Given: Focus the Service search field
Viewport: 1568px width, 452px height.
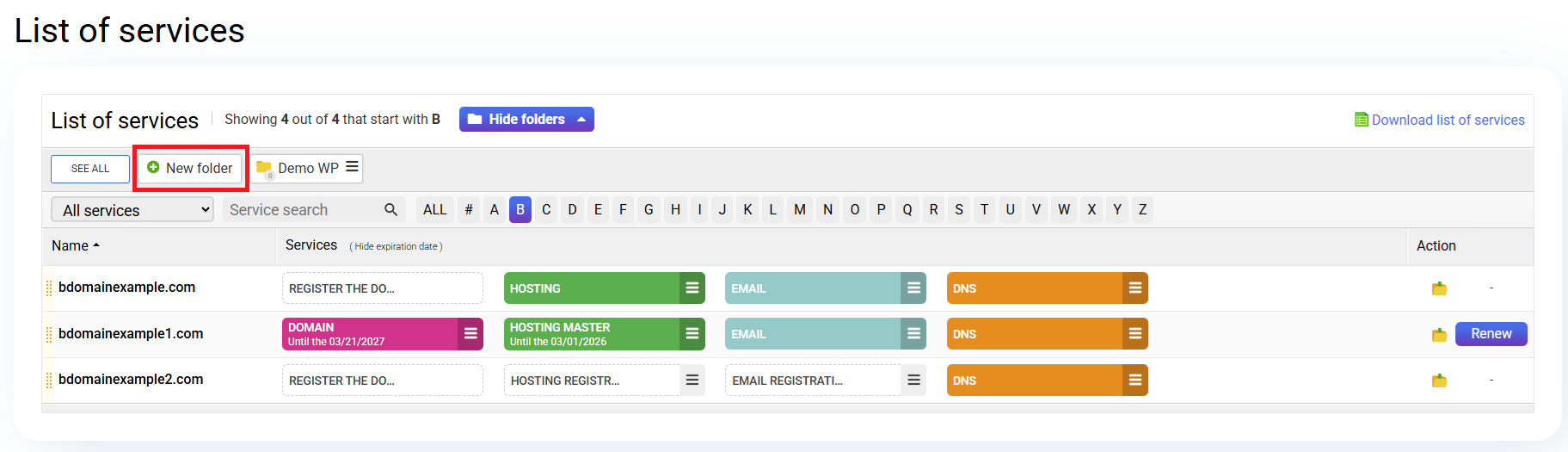Looking at the screenshot, I should (301, 210).
